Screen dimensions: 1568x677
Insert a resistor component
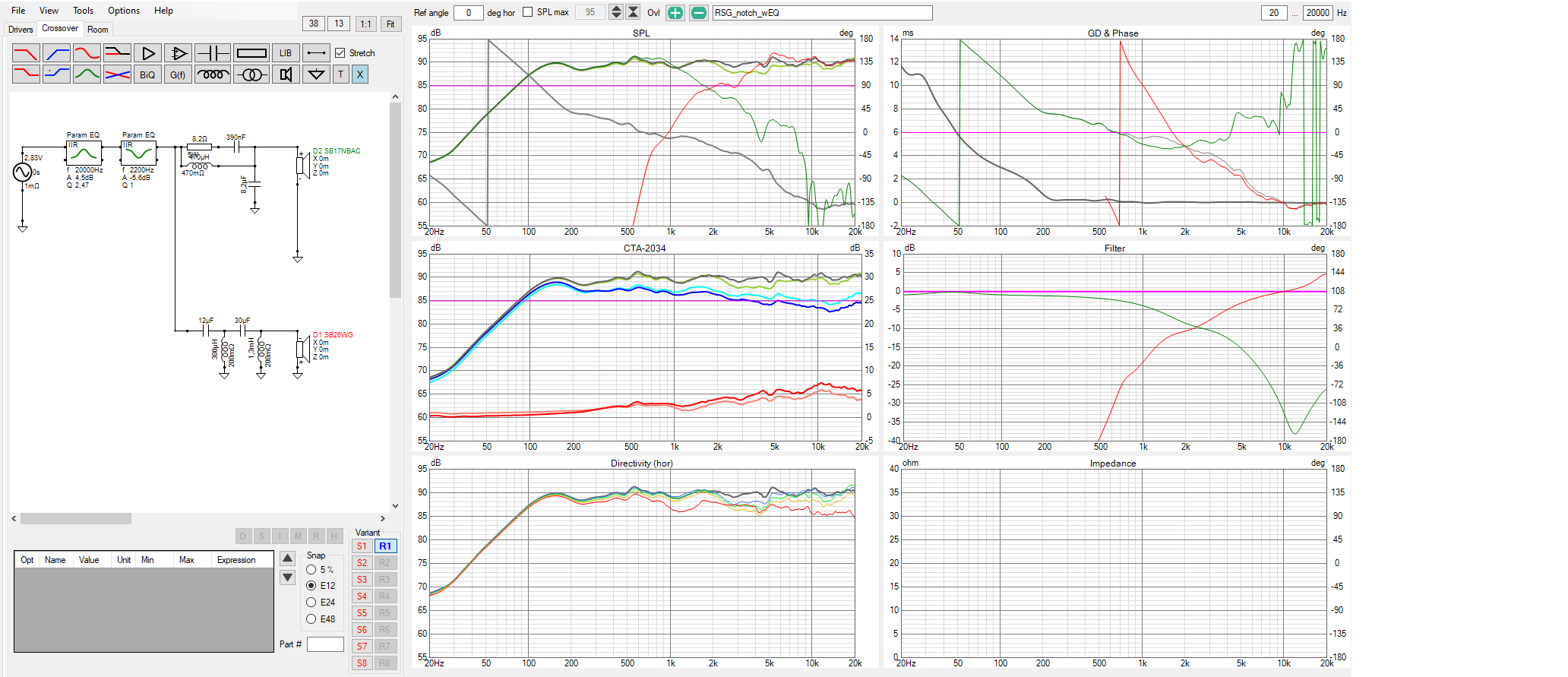pyautogui.click(x=251, y=53)
